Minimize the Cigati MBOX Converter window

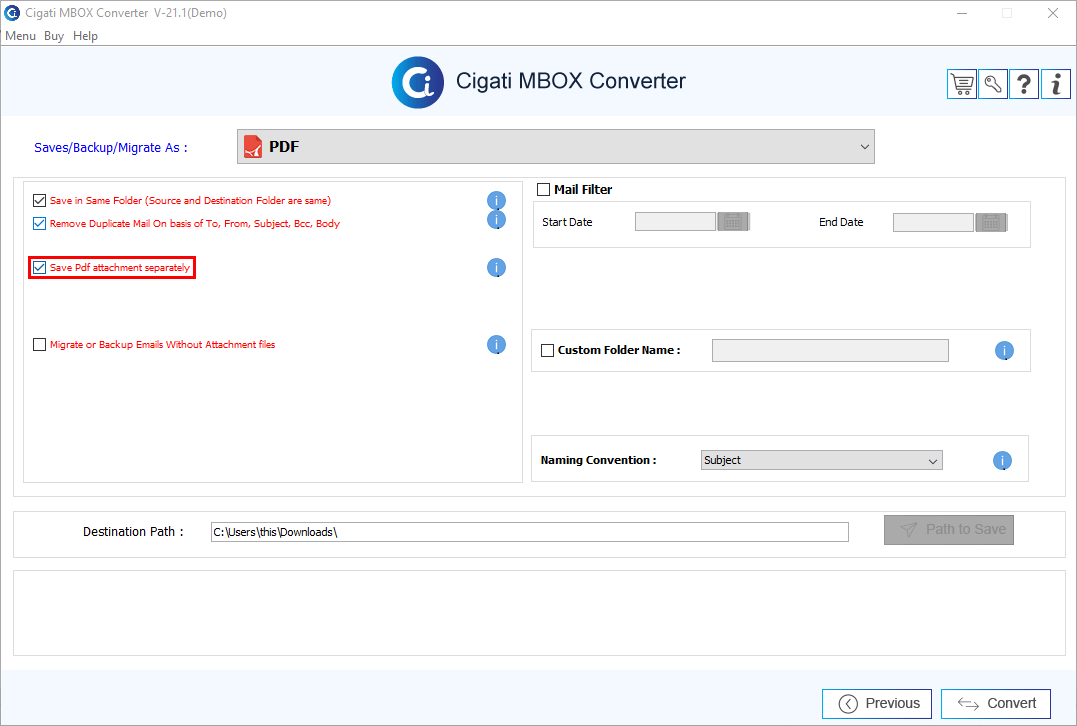coord(962,13)
